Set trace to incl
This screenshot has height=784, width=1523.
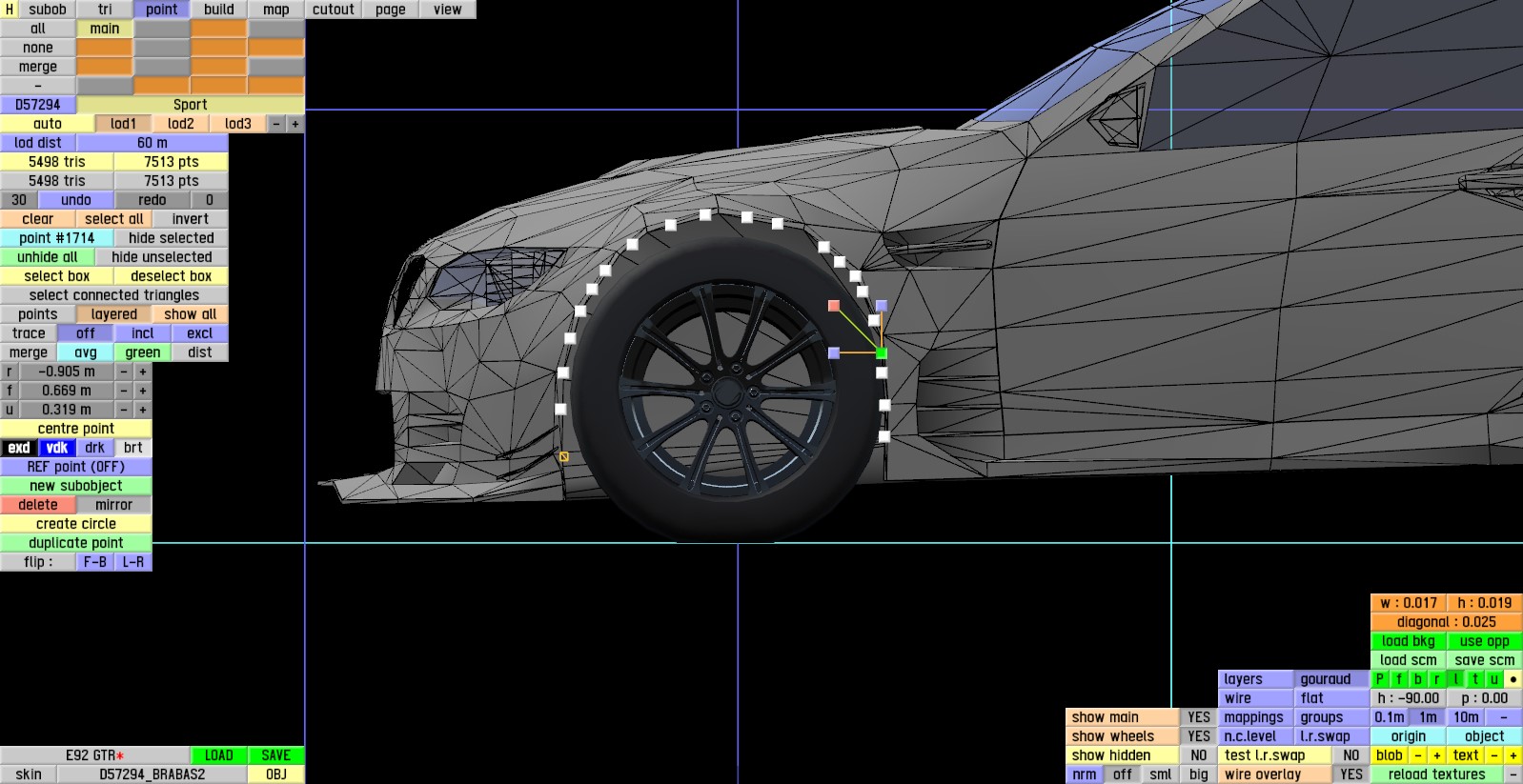tap(143, 333)
